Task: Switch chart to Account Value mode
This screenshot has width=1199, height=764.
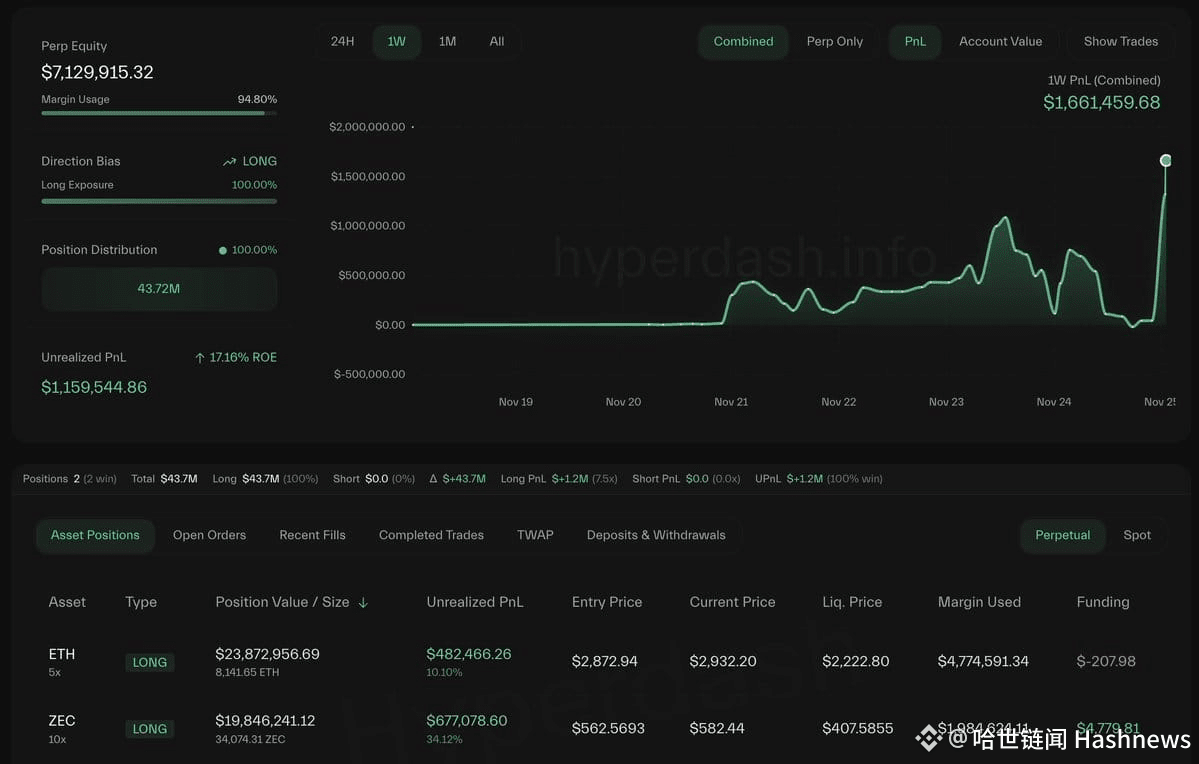Action: click(1000, 42)
